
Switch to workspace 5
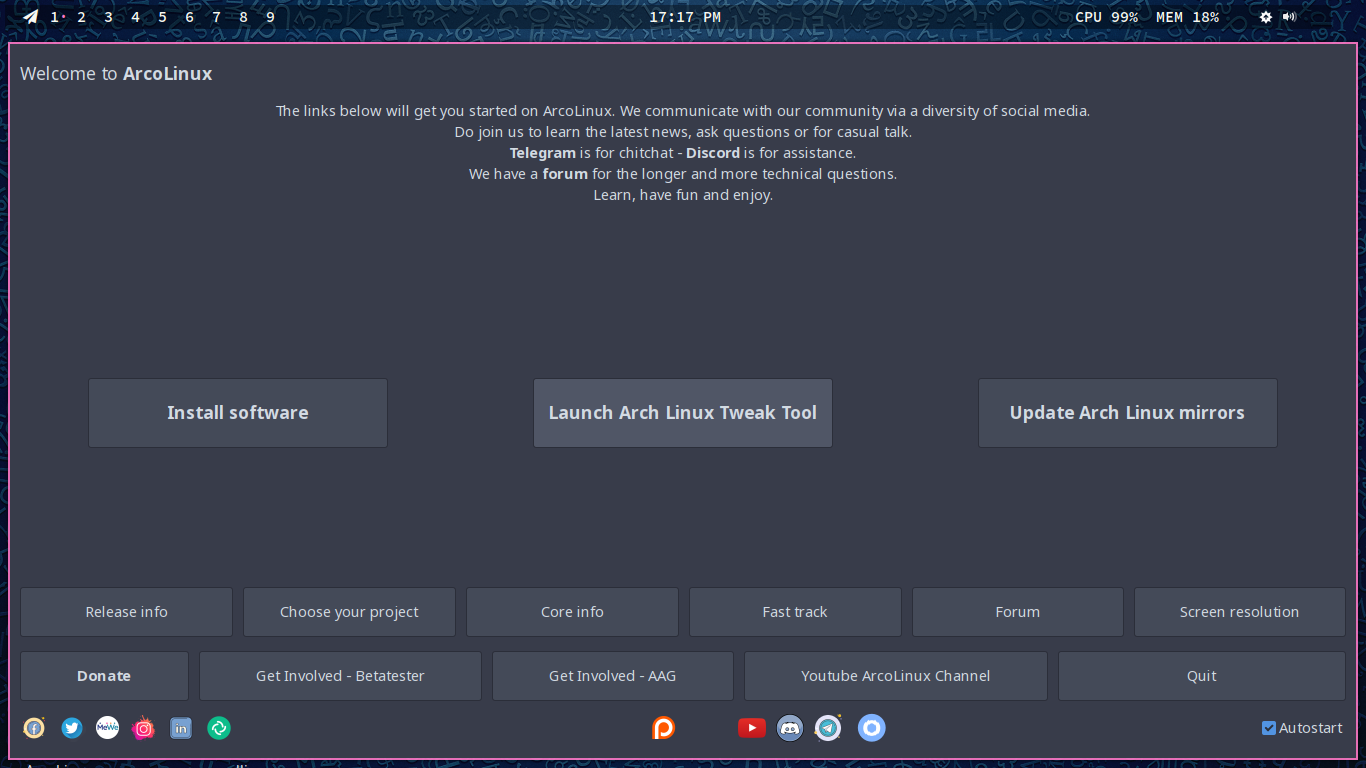(163, 17)
